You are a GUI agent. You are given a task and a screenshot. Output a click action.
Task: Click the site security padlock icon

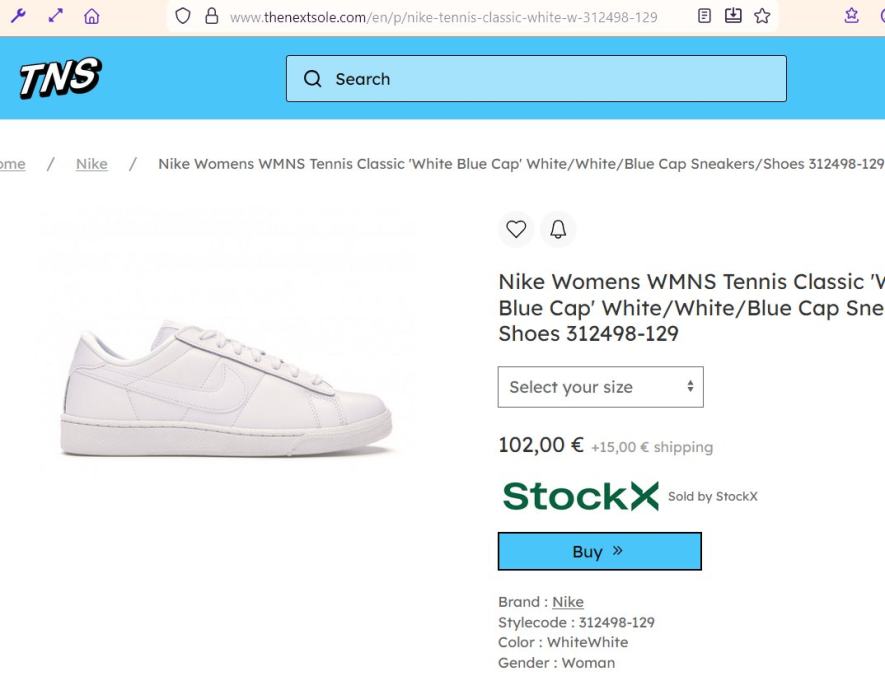[x=211, y=16]
